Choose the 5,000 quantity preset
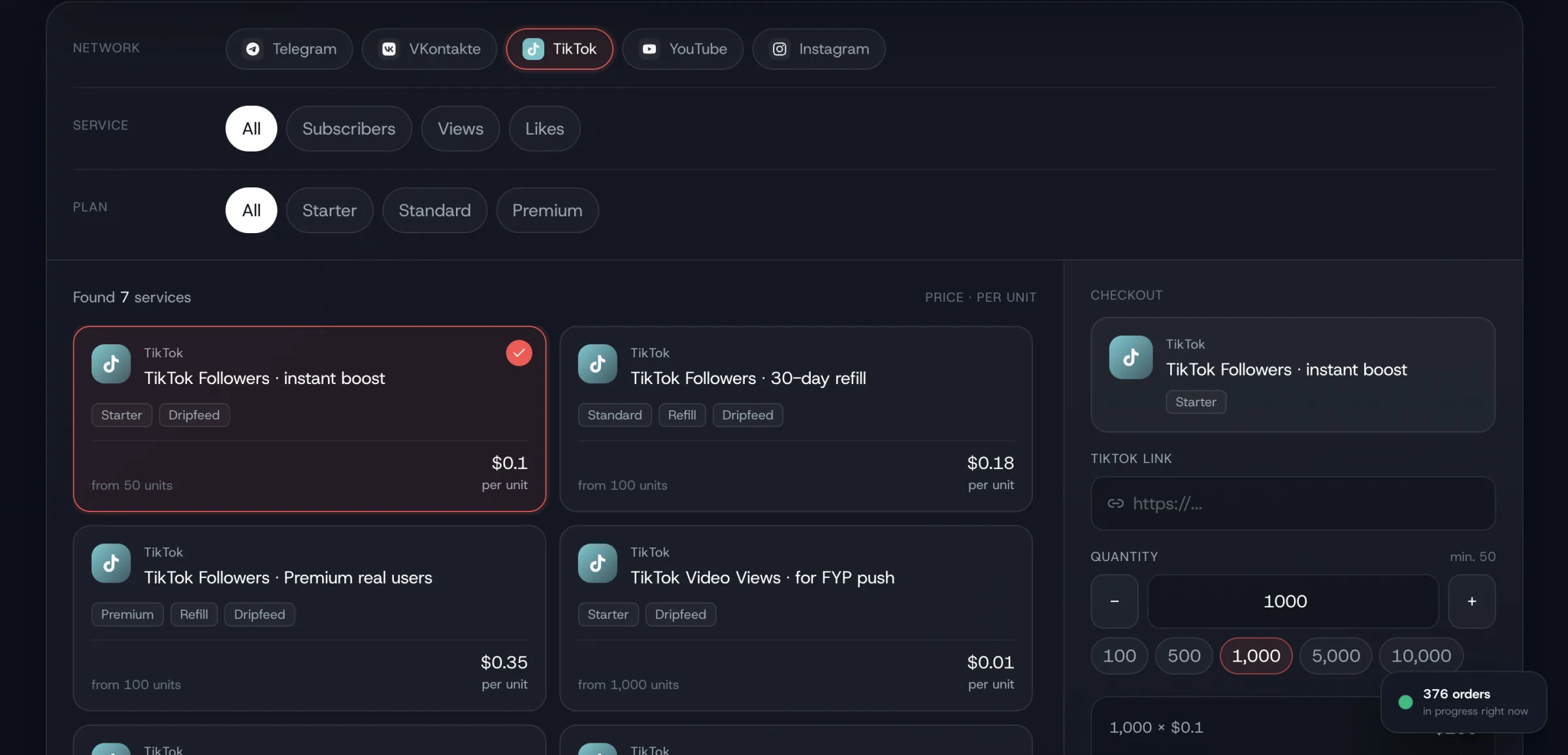1568x755 pixels. click(1335, 656)
